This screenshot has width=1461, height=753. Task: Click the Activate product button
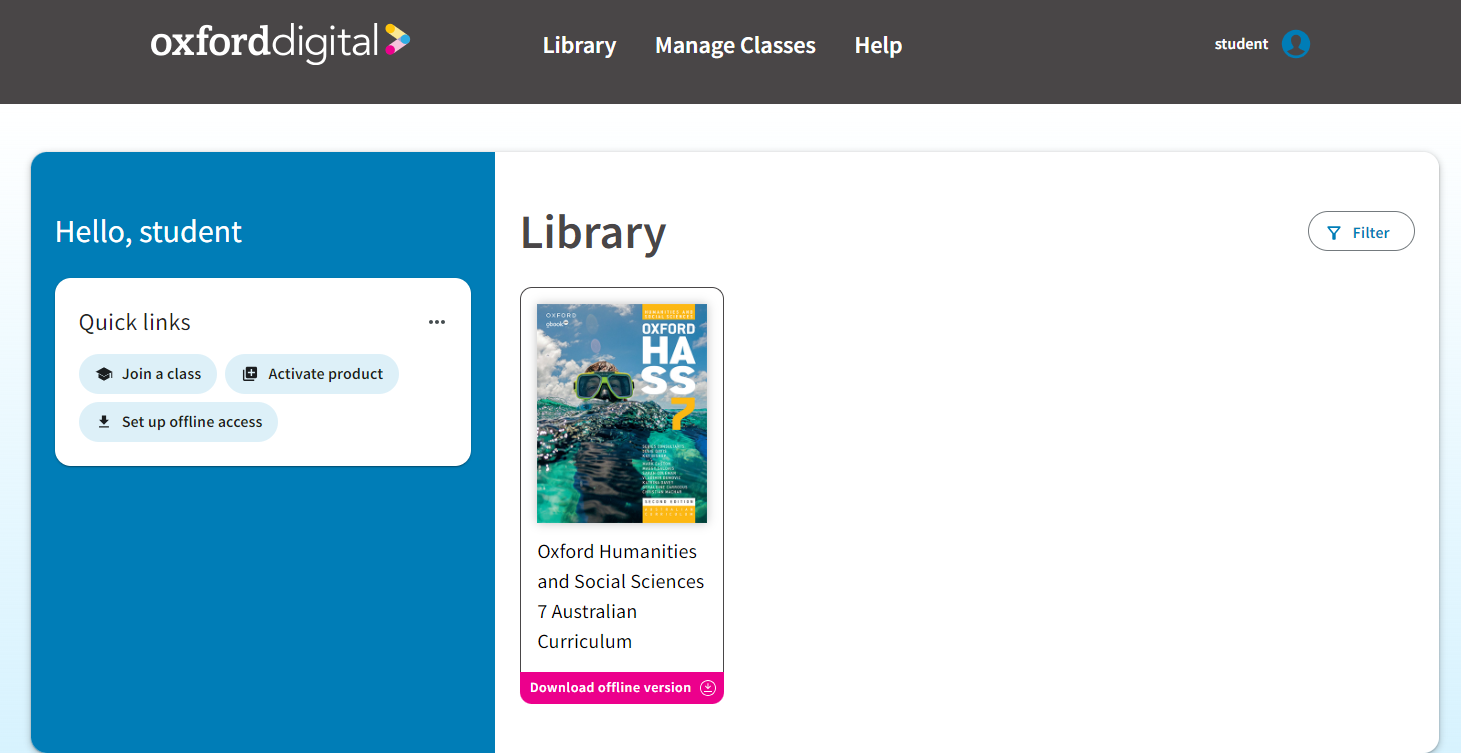click(312, 374)
